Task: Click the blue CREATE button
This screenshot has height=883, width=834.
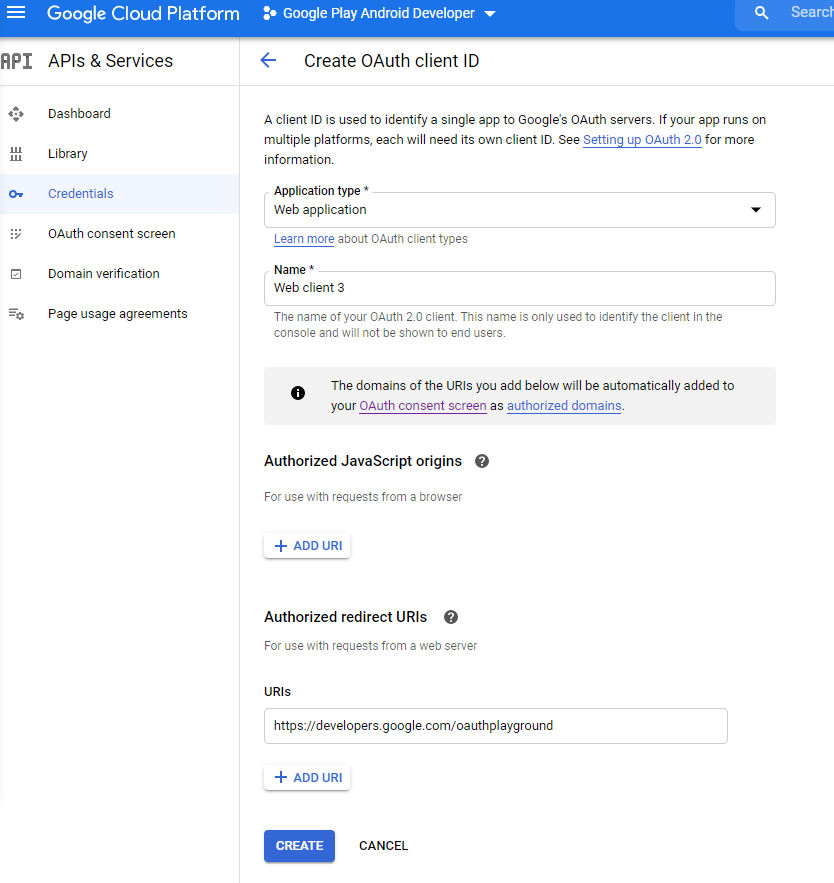Action: [x=299, y=846]
